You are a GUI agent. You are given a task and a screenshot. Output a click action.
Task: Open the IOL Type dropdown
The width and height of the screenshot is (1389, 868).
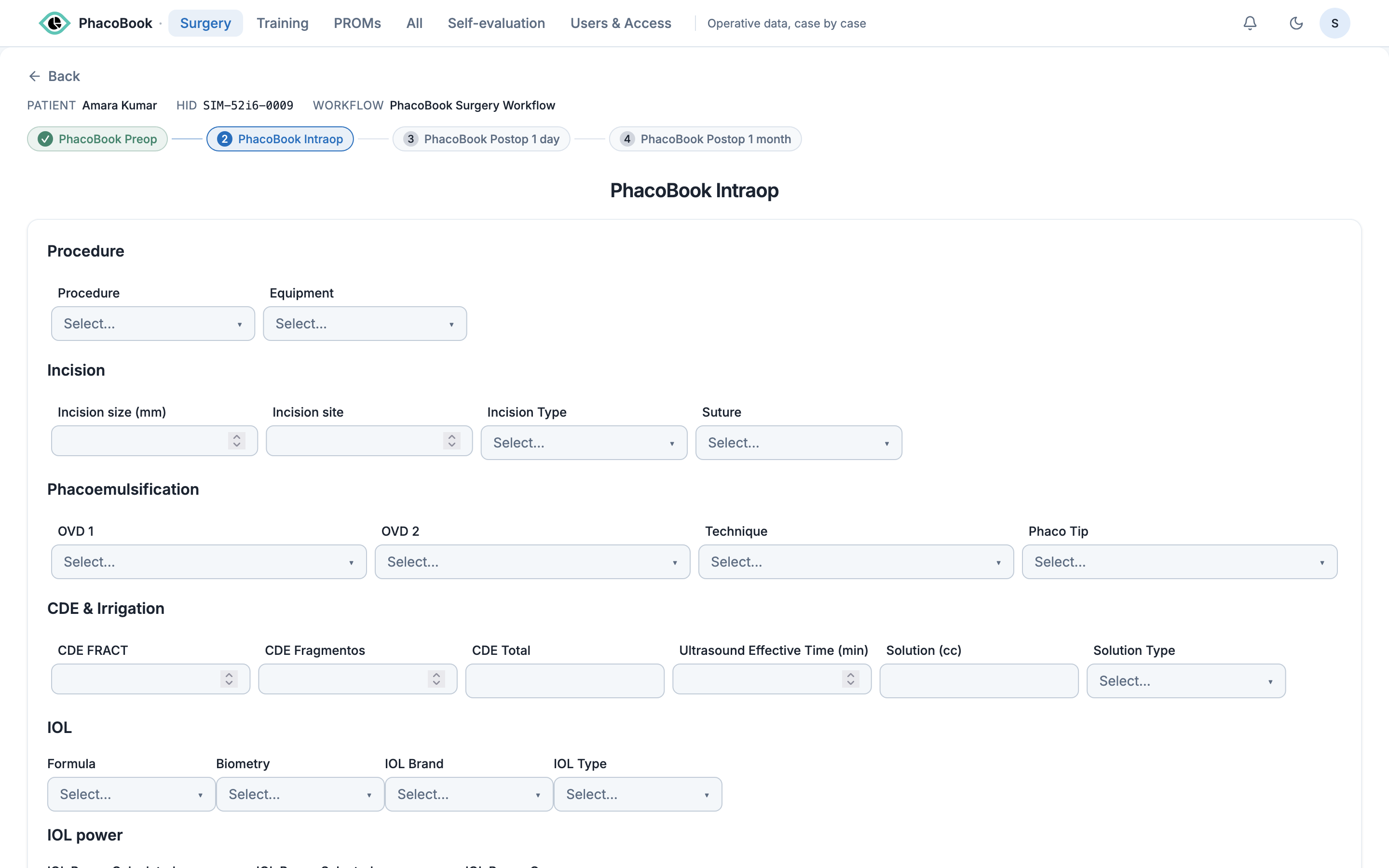(638, 795)
